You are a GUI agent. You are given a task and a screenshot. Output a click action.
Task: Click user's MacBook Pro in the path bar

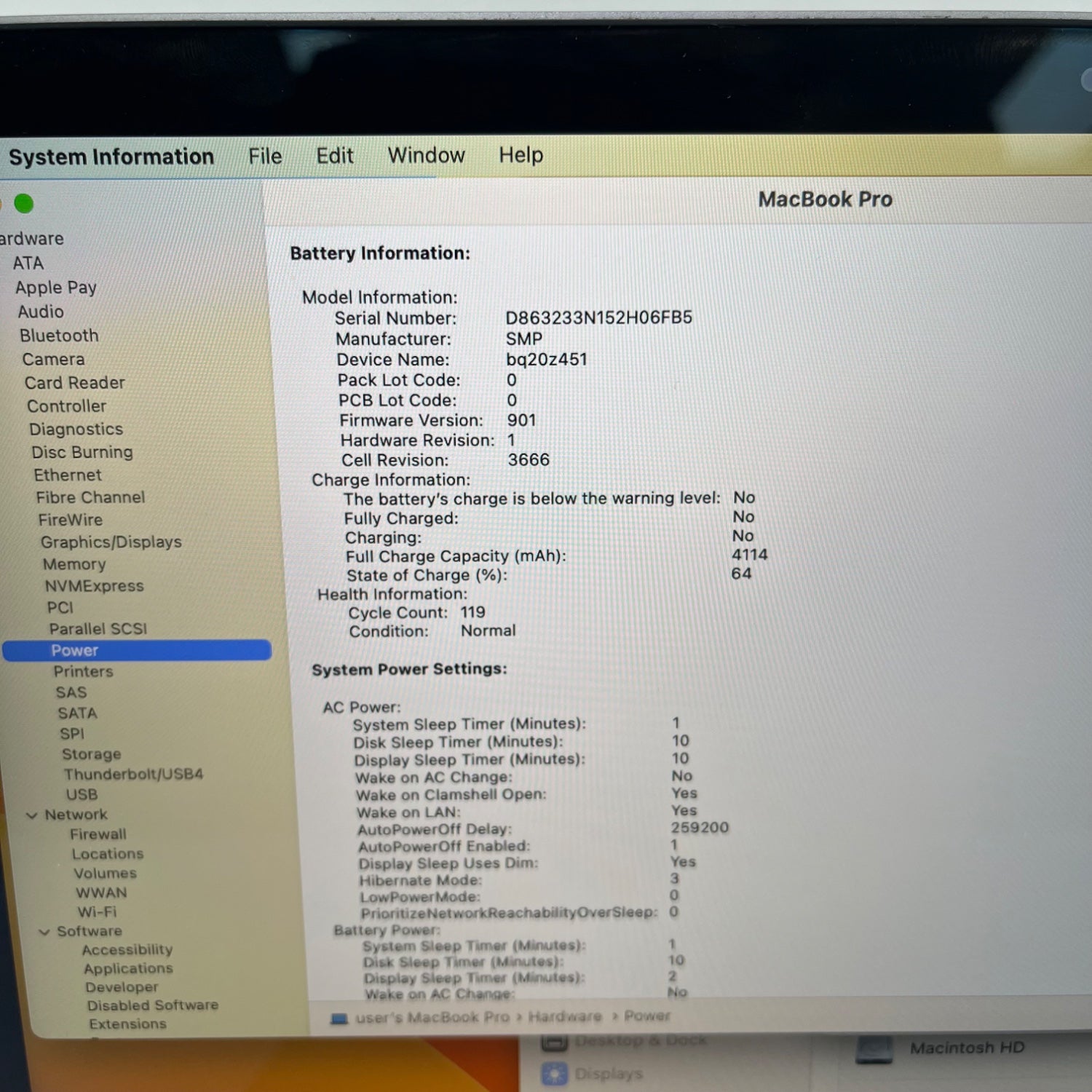click(x=432, y=1017)
